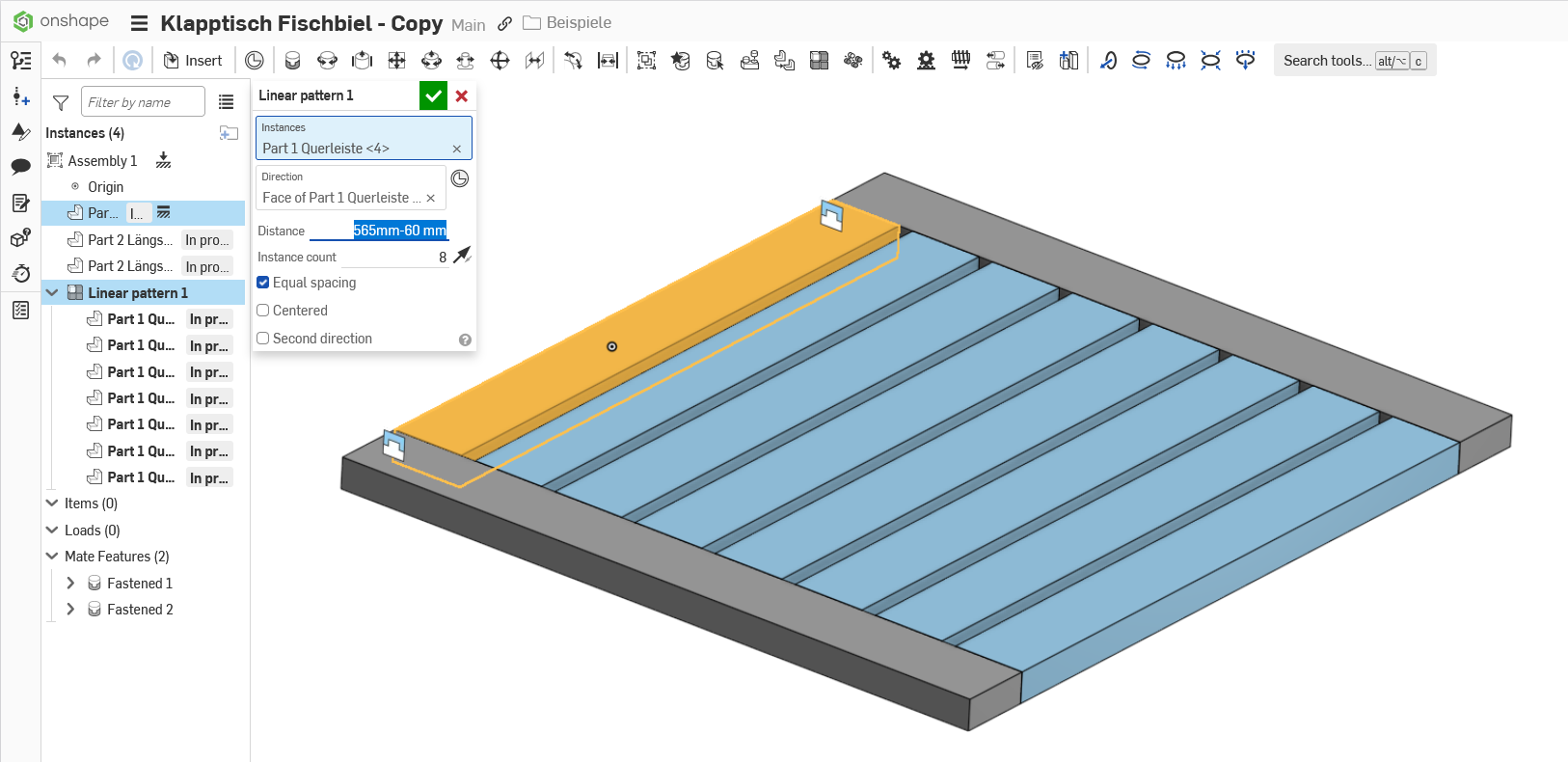
Task: Enable the Centered checkbox
Action: [263, 311]
